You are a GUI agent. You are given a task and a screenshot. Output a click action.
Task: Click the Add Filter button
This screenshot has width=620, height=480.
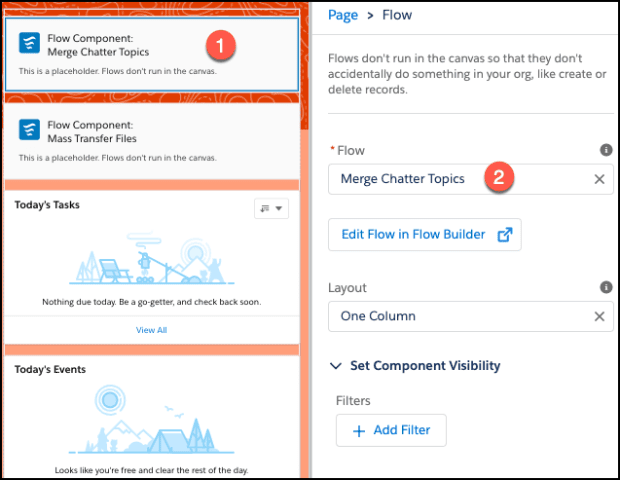(391, 431)
